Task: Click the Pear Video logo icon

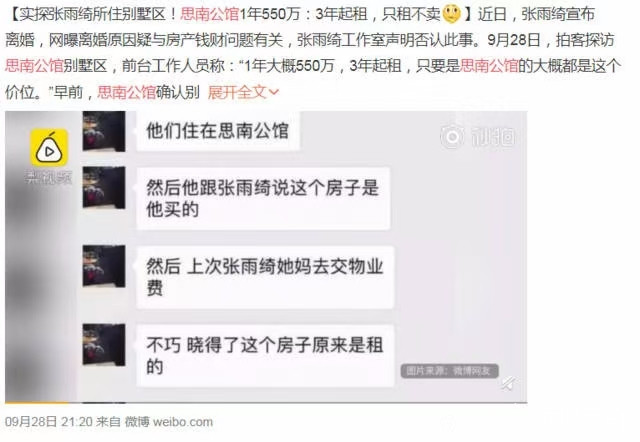Action: [49, 147]
